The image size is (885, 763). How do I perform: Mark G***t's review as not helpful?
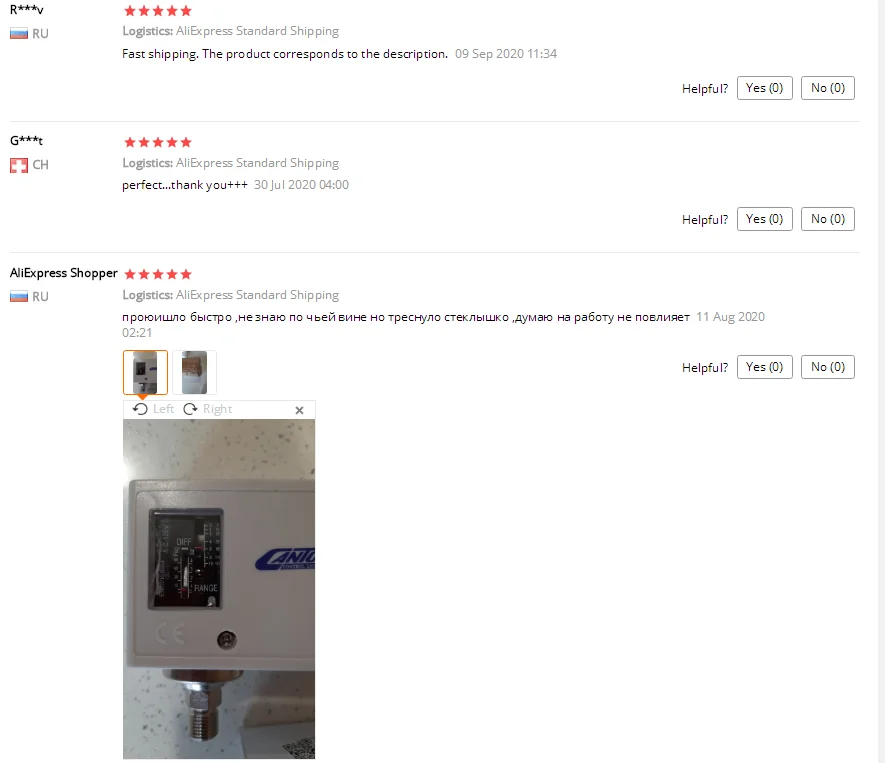(x=827, y=219)
